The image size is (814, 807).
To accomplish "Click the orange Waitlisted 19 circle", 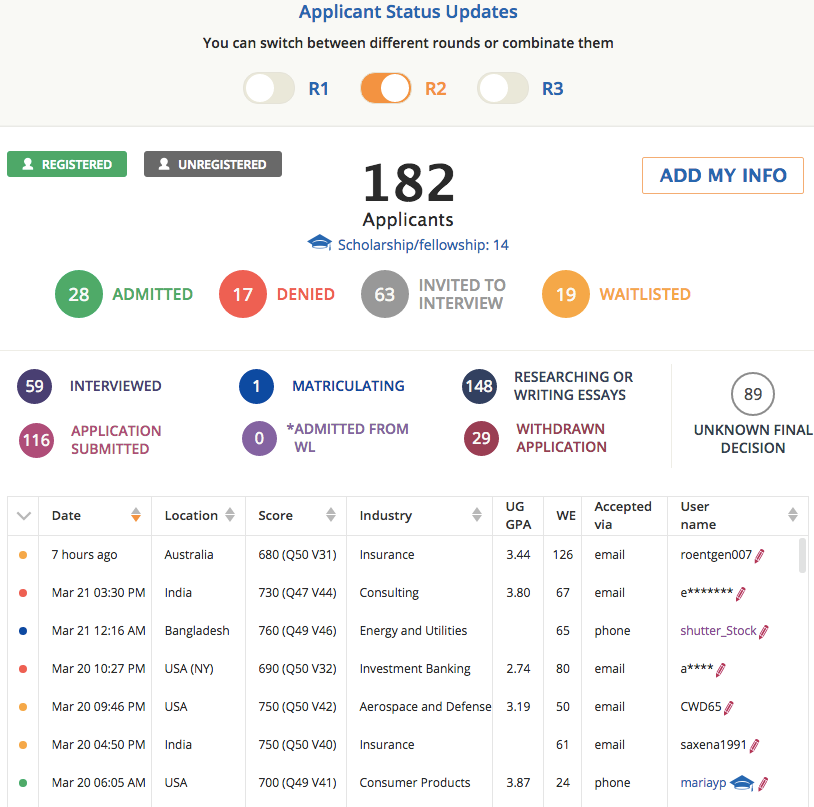I will pyautogui.click(x=566, y=294).
